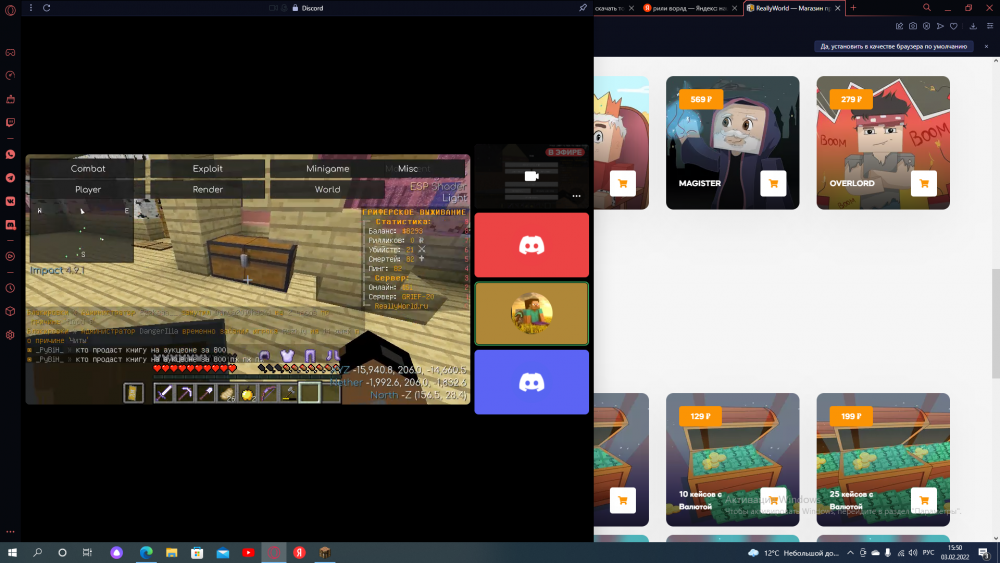Open Settings gear icon in sidebar
Screen dimensions: 1000x563
click(10, 335)
